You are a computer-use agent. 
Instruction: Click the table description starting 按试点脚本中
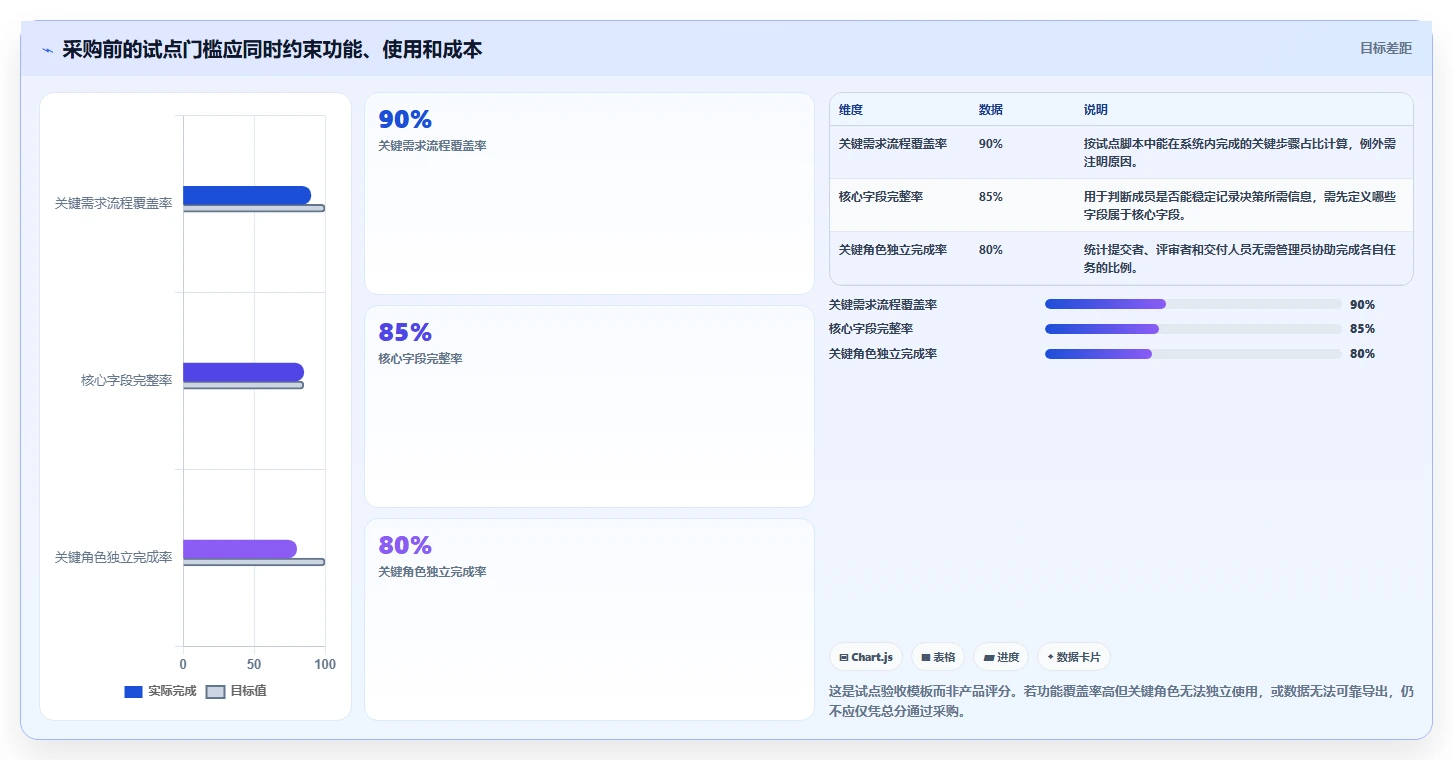pyautogui.click(x=1240, y=152)
